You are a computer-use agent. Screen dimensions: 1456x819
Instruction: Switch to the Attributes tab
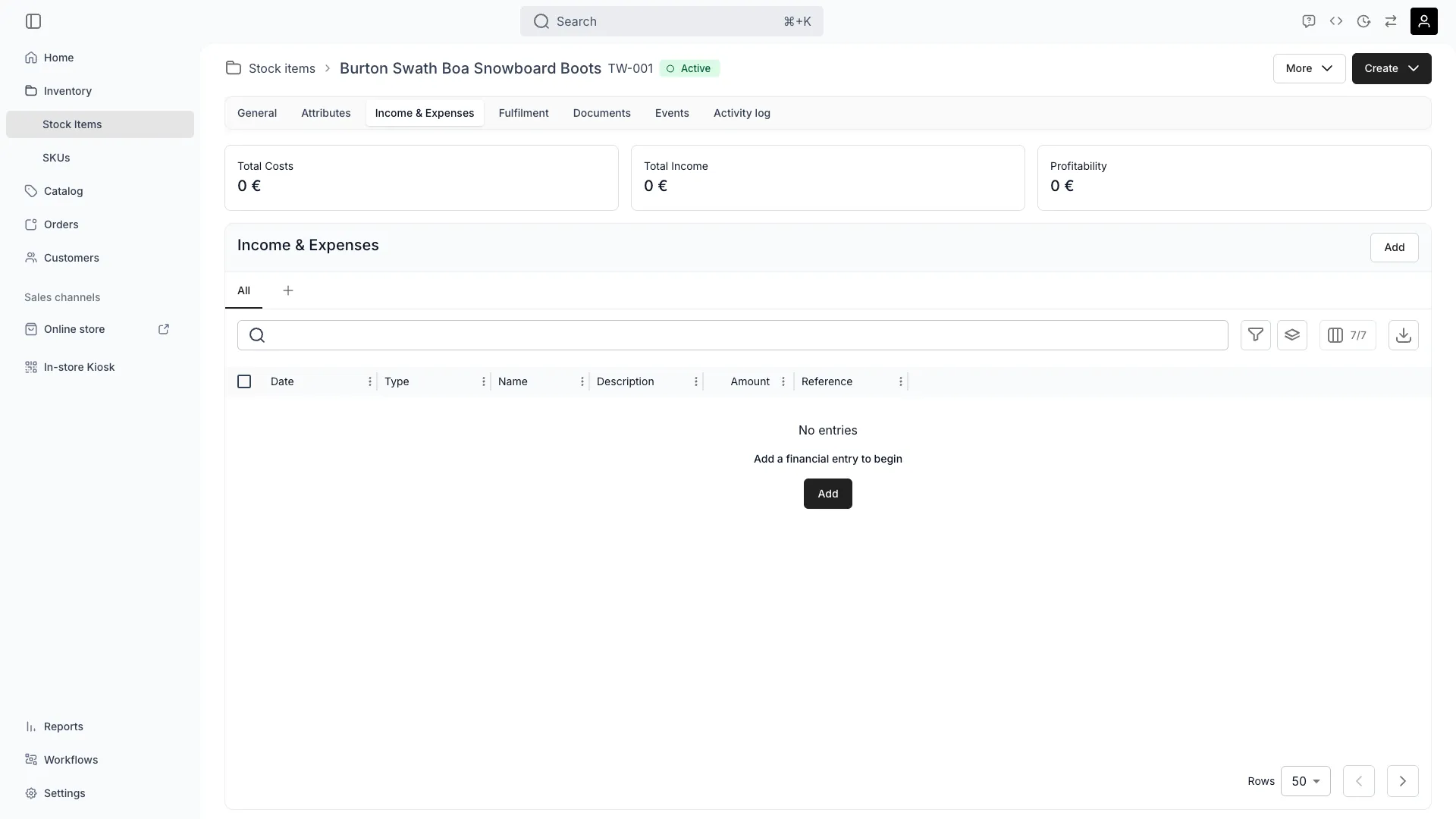[326, 113]
